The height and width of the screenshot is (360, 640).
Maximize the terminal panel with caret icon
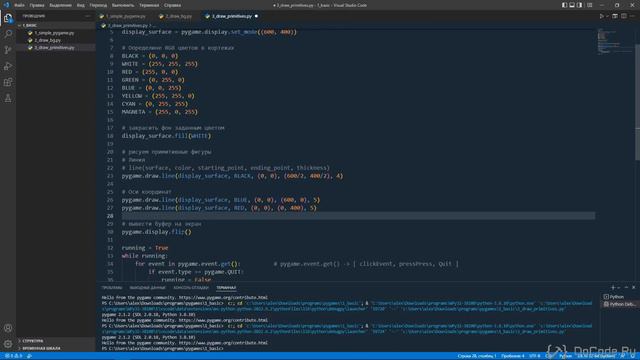626,288
